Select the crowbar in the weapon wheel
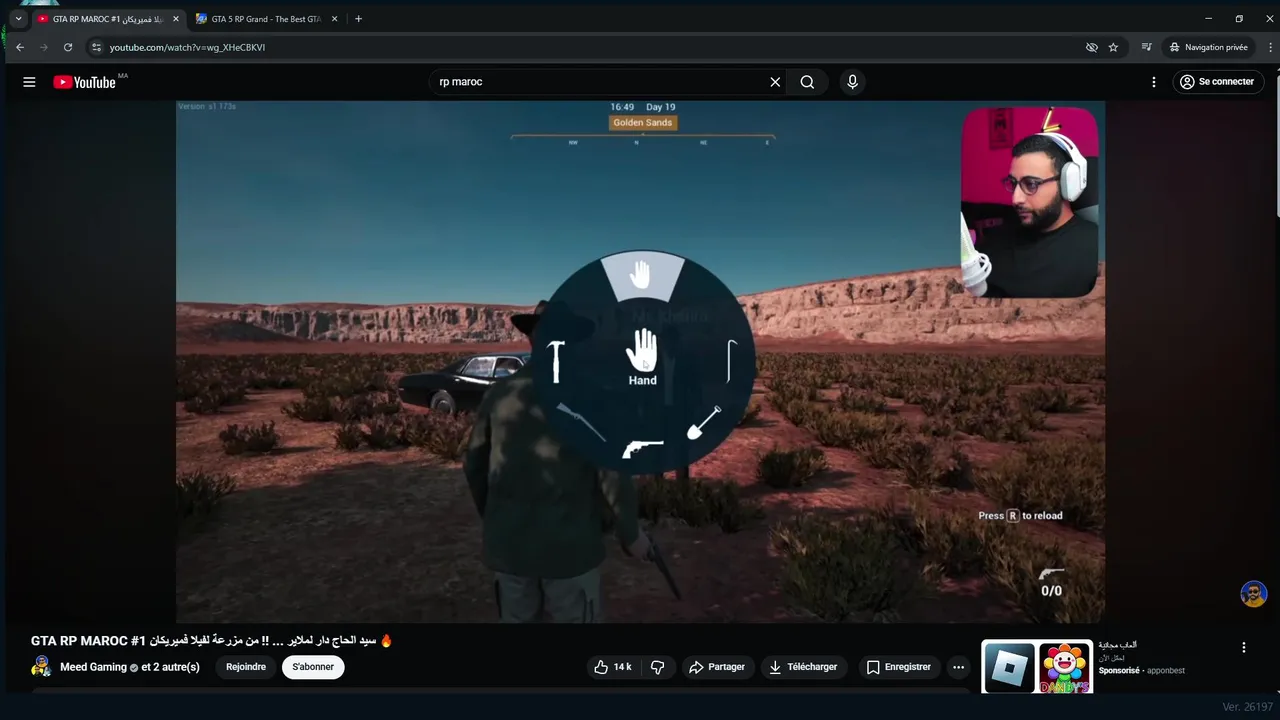The height and width of the screenshot is (720, 1280). click(731, 361)
